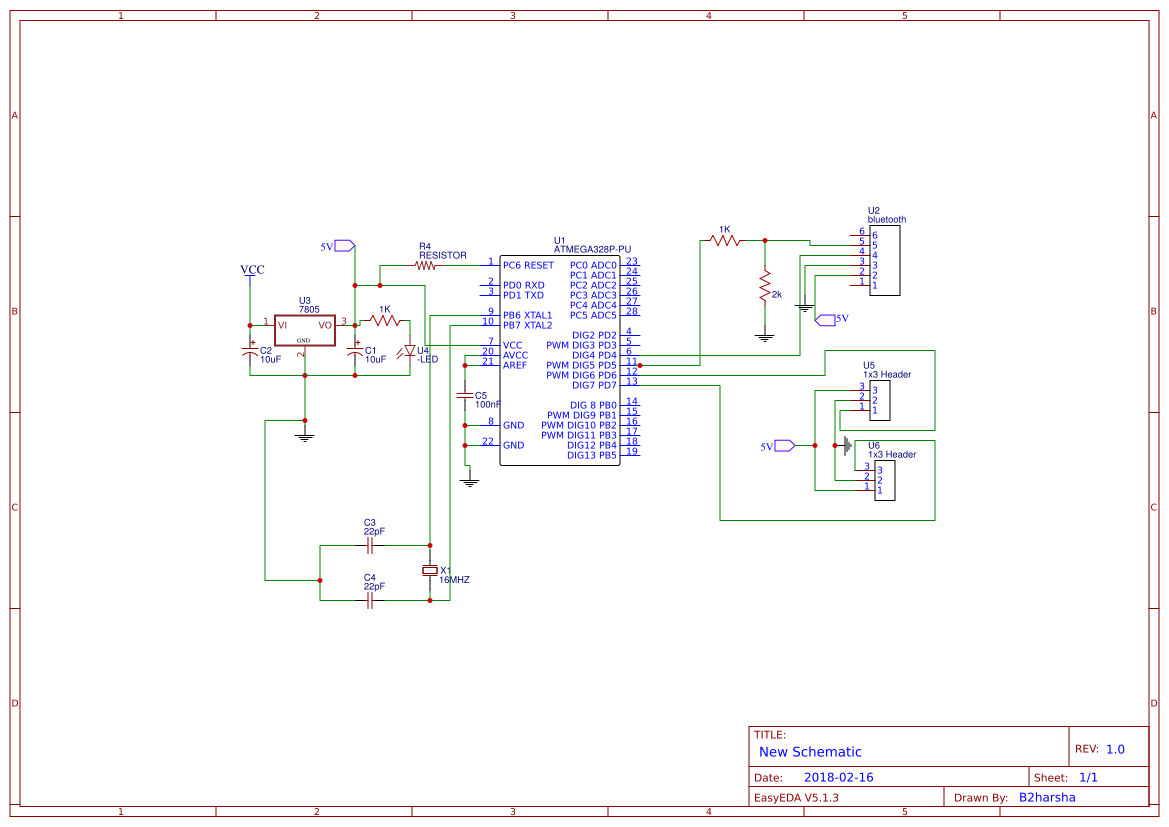Click the 16MHZ crystal value label
The image size is (1169, 827).
(454, 580)
